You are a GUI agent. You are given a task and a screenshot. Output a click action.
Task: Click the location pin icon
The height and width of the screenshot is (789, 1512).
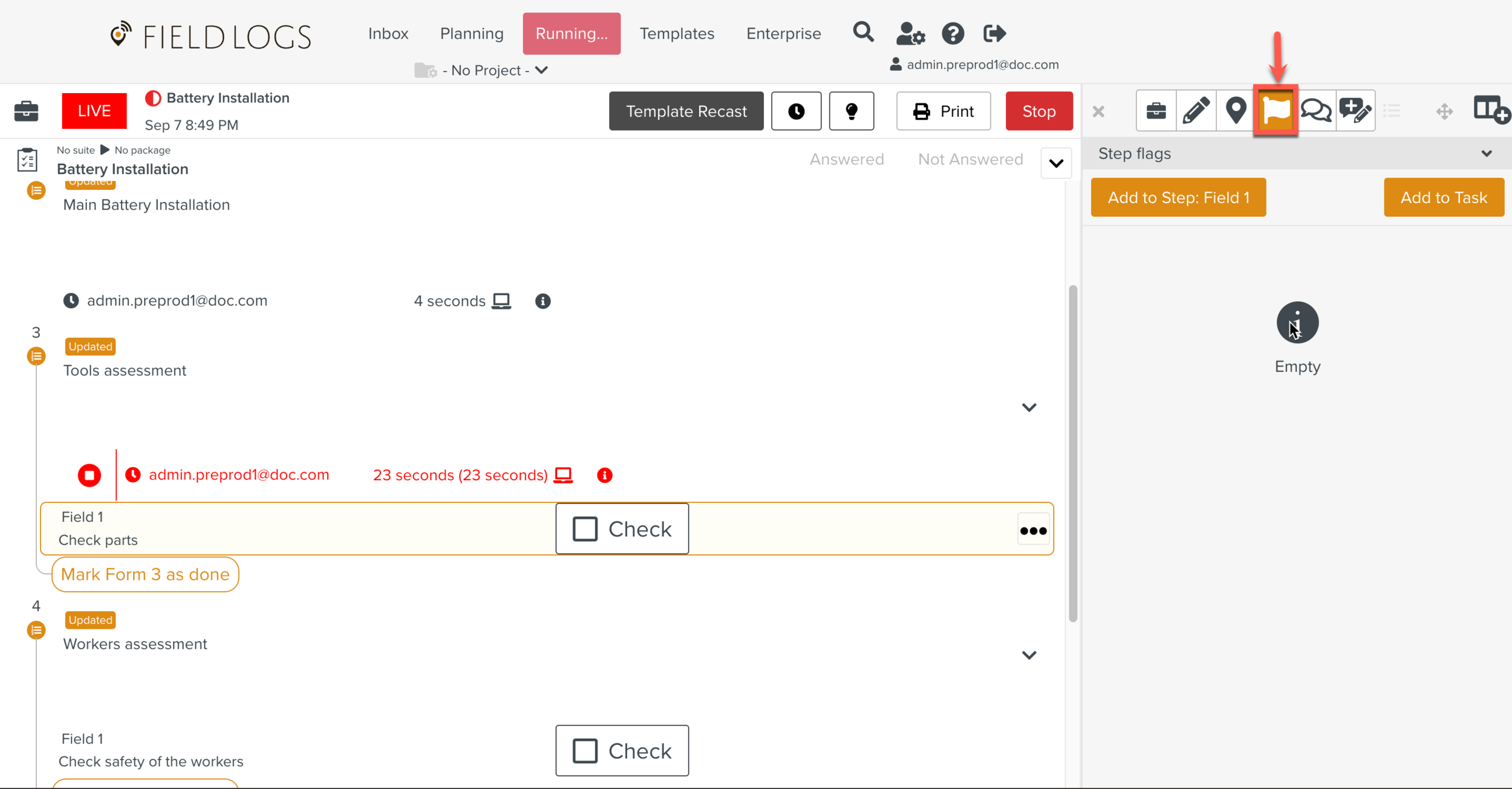(x=1236, y=111)
